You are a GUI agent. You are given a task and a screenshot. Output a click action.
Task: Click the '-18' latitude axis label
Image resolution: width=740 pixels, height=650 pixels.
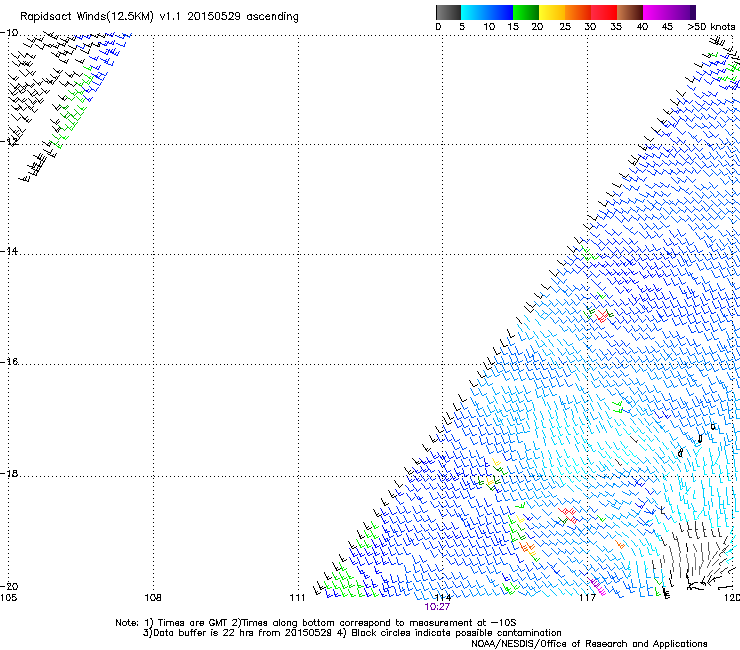coord(9,473)
